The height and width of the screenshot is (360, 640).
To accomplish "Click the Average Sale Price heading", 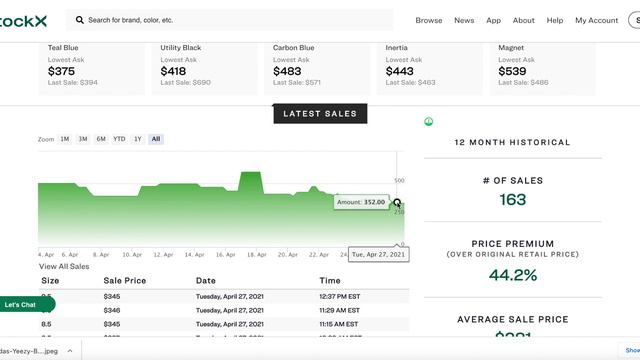I will (x=513, y=320).
